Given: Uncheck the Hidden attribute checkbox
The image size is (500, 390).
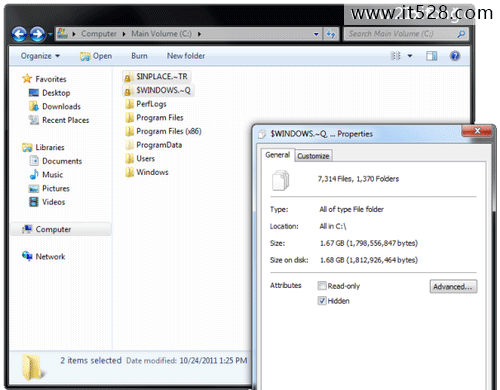Looking at the screenshot, I should [322, 301].
